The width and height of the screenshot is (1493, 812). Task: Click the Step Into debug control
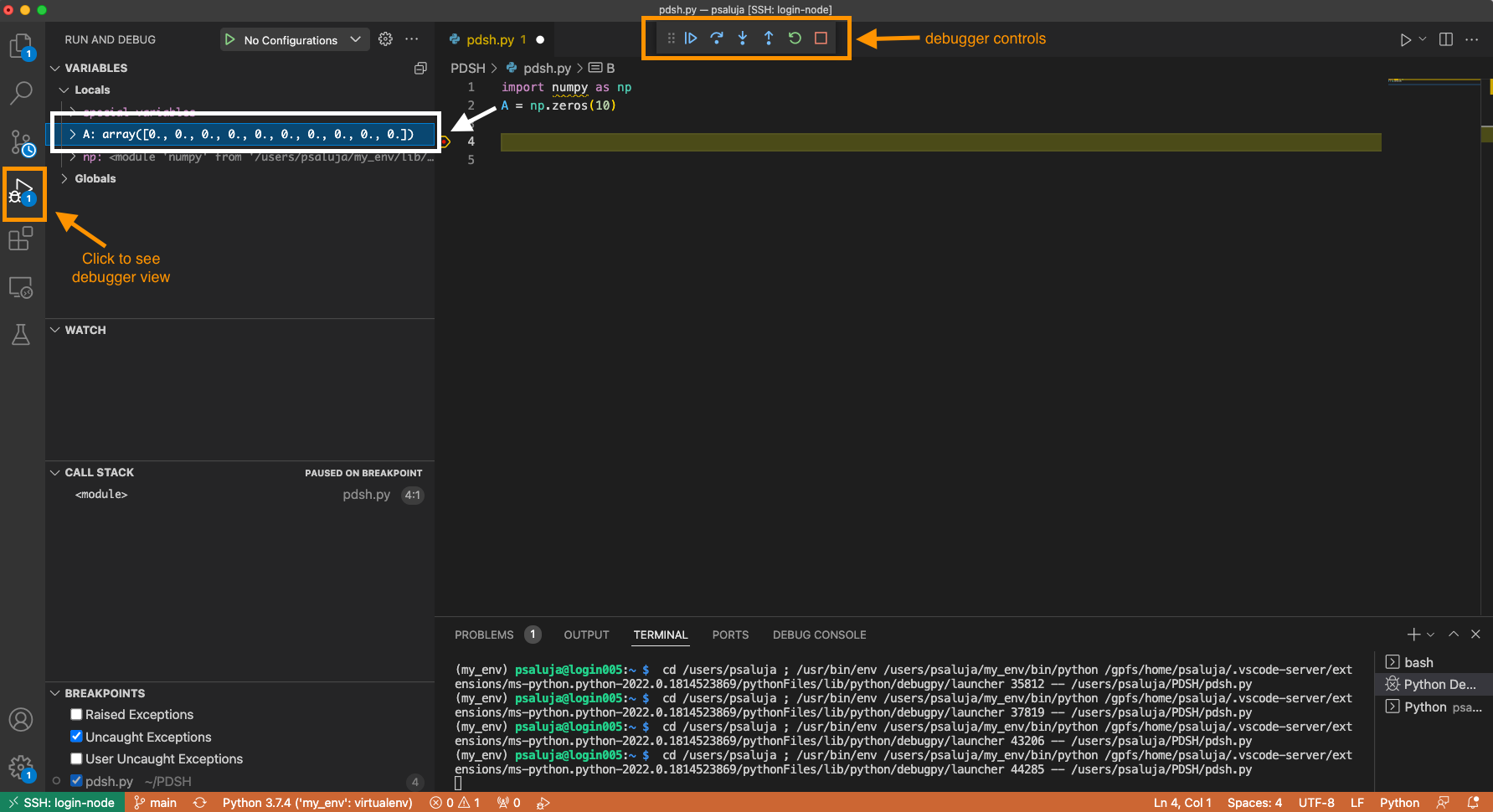click(743, 39)
